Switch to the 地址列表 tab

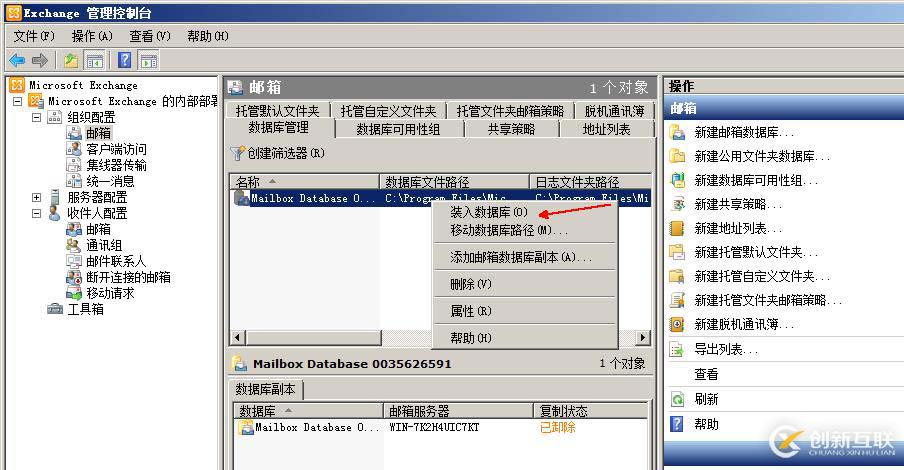coord(607,129)
